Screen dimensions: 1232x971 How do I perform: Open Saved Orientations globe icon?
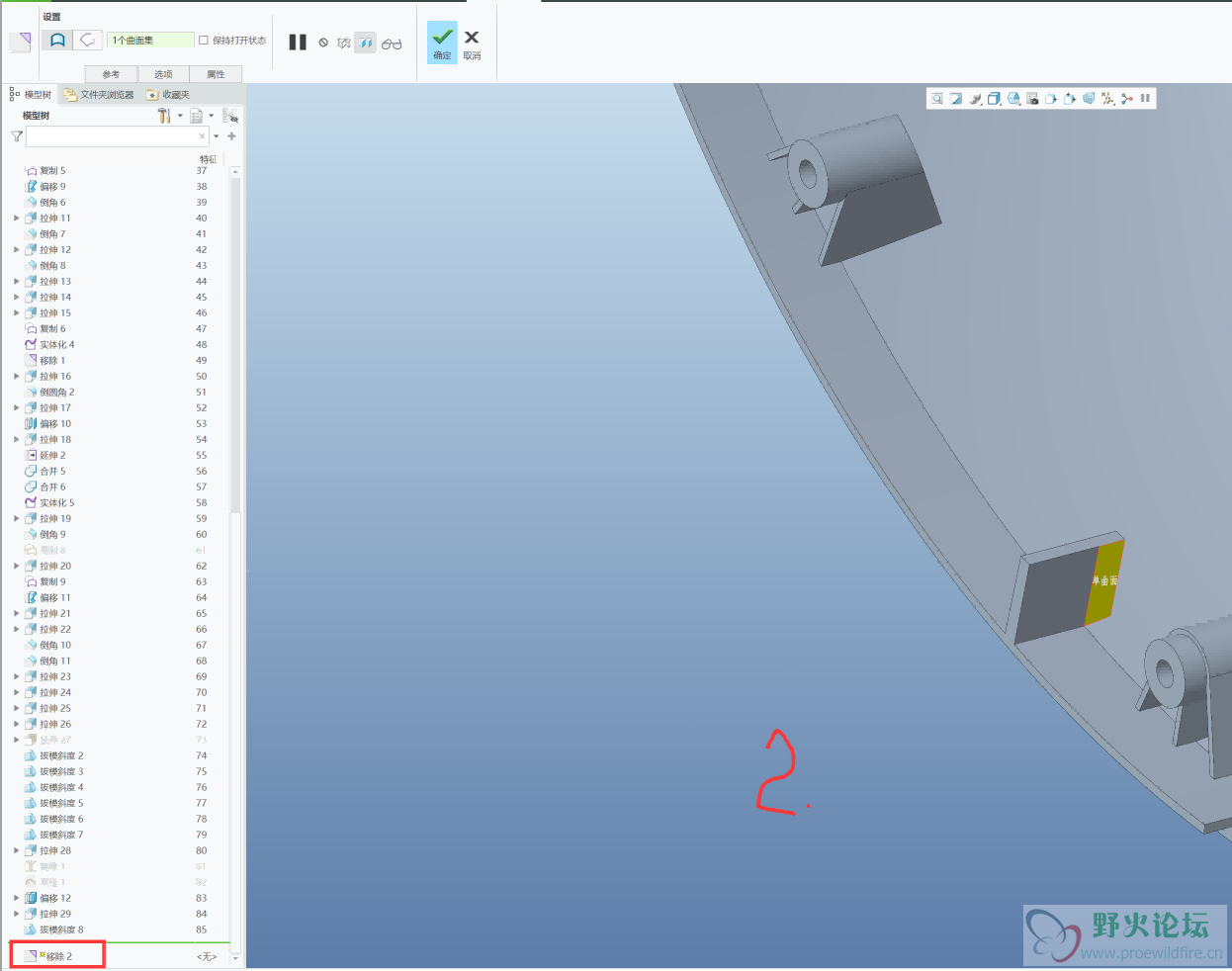(1013, 99)
